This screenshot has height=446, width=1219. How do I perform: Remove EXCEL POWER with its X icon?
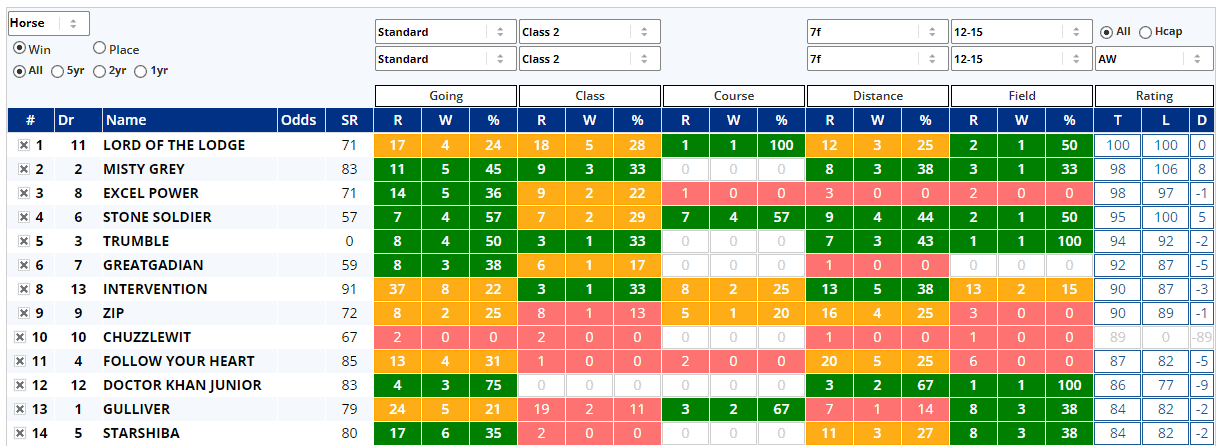click(x=23, y=193)
